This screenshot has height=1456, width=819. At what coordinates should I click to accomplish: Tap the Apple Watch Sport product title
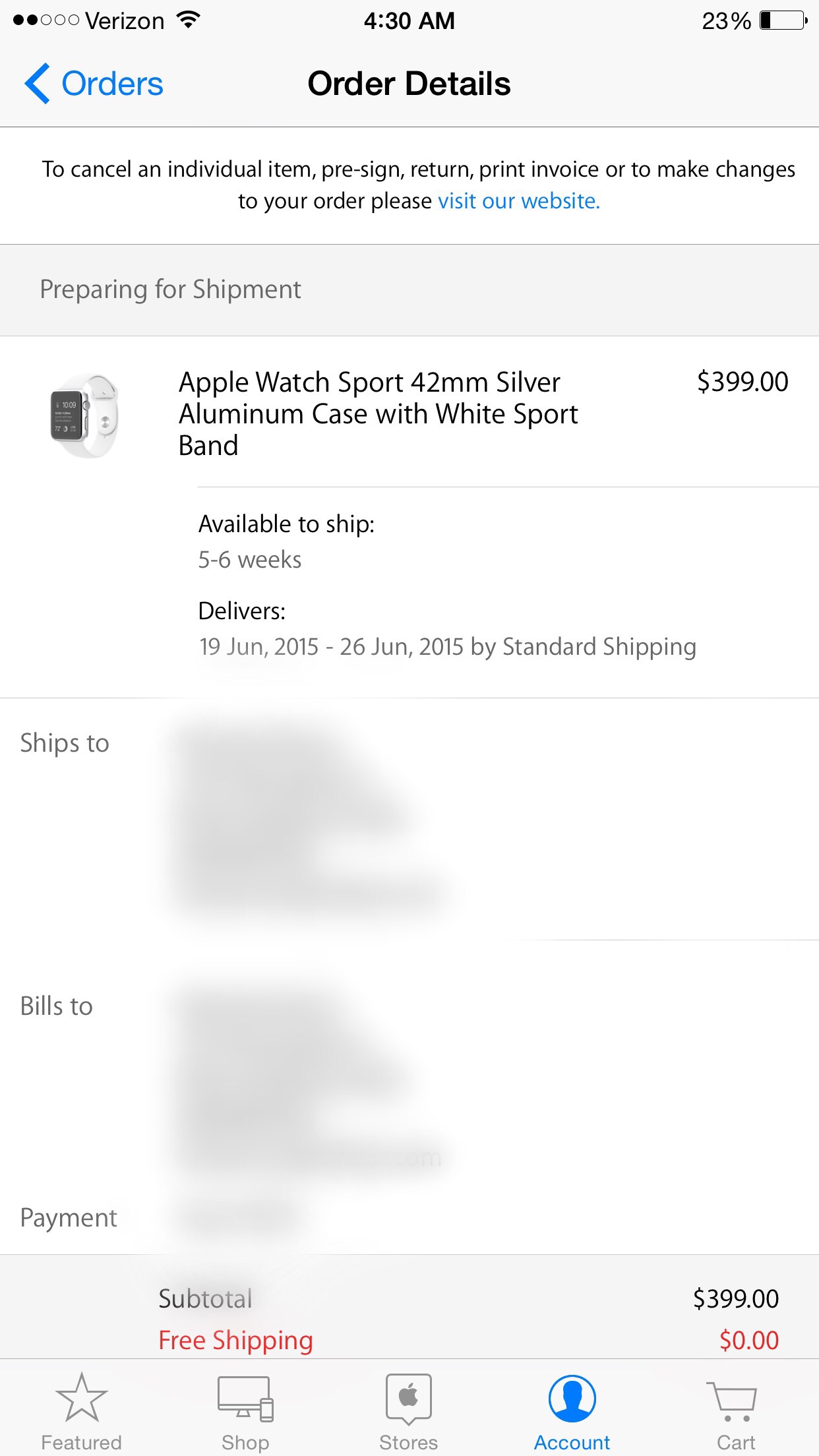(x=379, y=413)
